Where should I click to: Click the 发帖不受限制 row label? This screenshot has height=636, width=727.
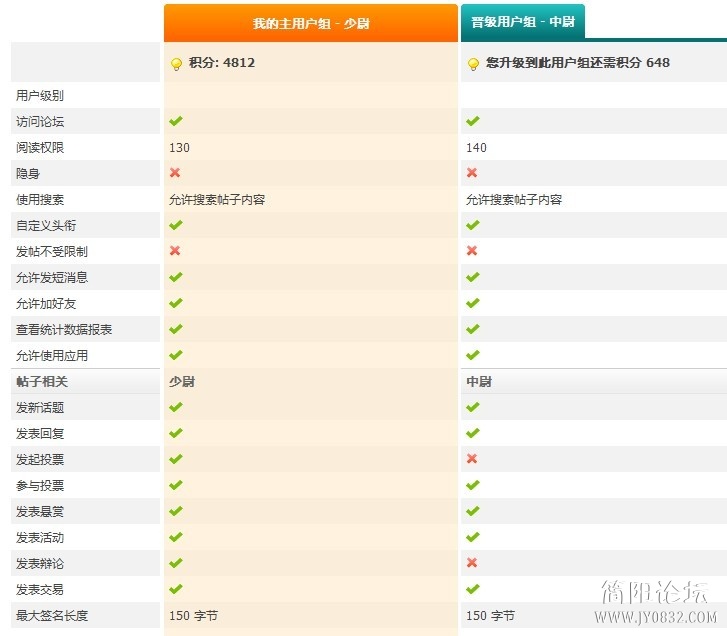click(x=52, y=251)
